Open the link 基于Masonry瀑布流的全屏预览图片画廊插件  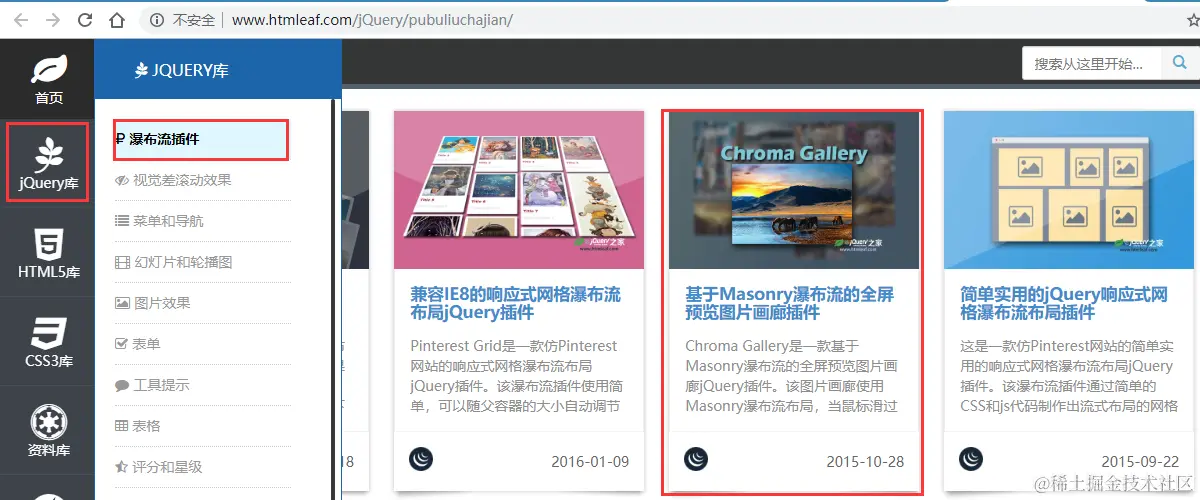(790, 303)
